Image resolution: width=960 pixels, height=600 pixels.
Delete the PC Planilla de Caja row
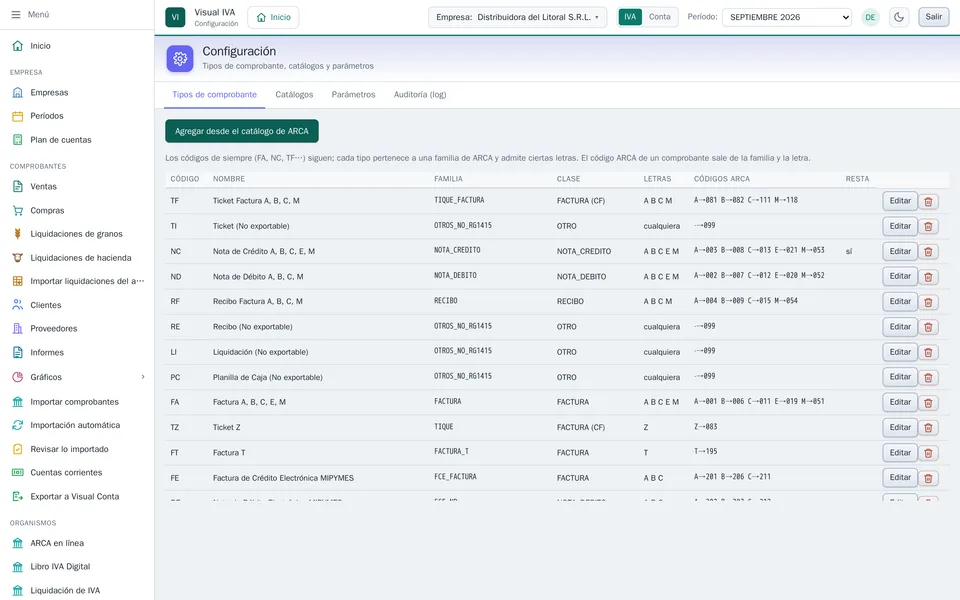point(928,378)
